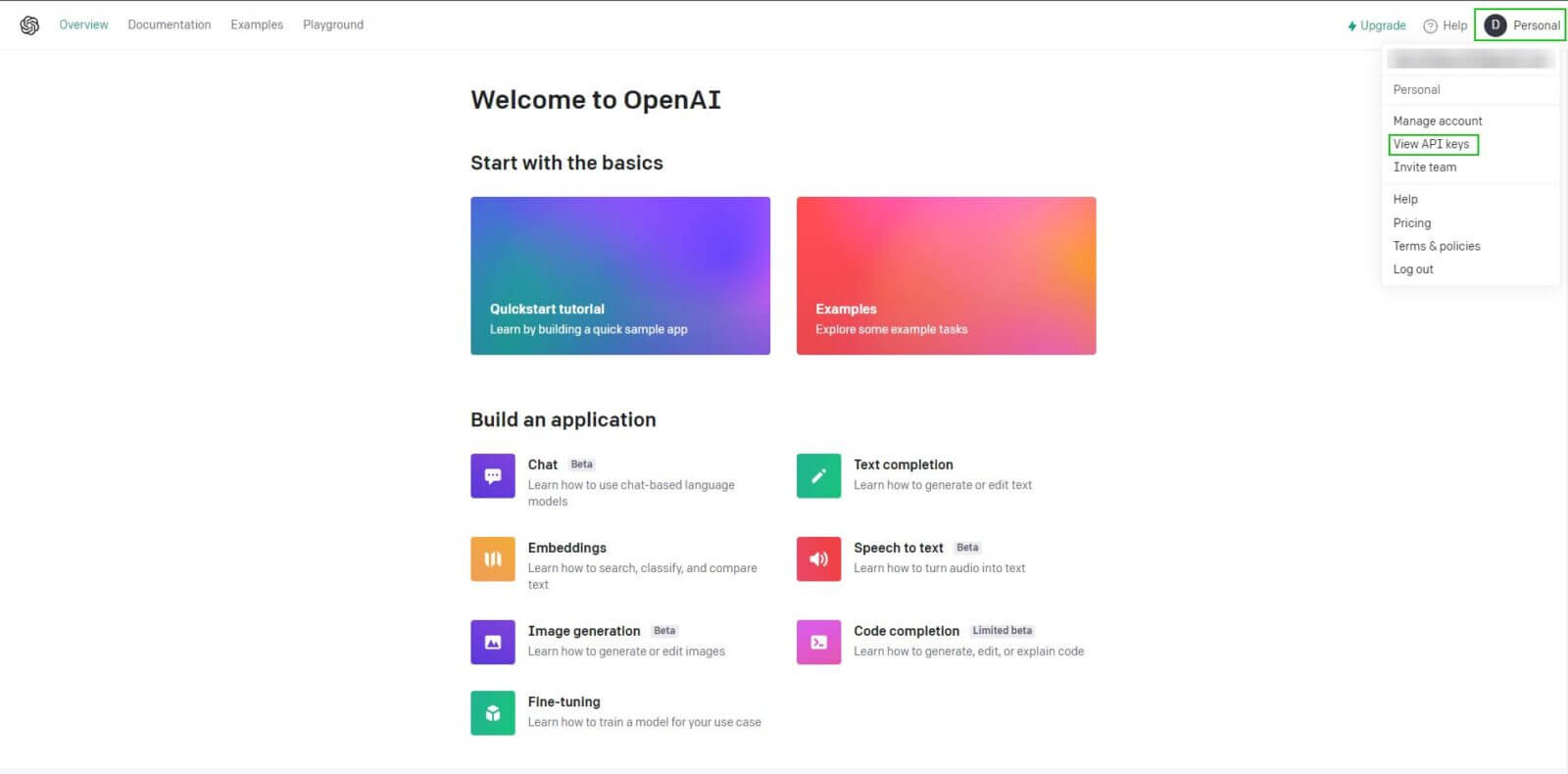Screen dimensions: 1568x774
Task: Open the Fine-tuning title link
Action: click(x=563, y=701)
